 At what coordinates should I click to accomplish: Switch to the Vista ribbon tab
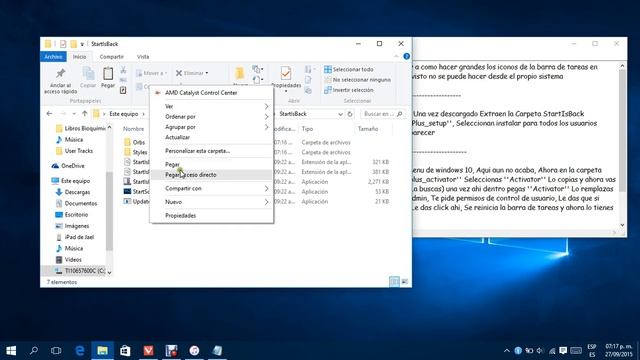coord(143,57)
